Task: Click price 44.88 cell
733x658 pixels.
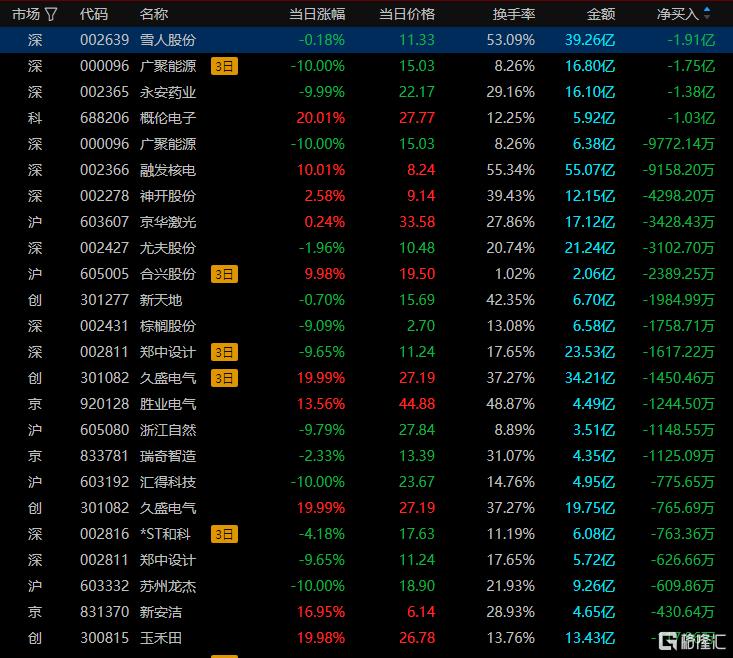Action: (417, 404)
